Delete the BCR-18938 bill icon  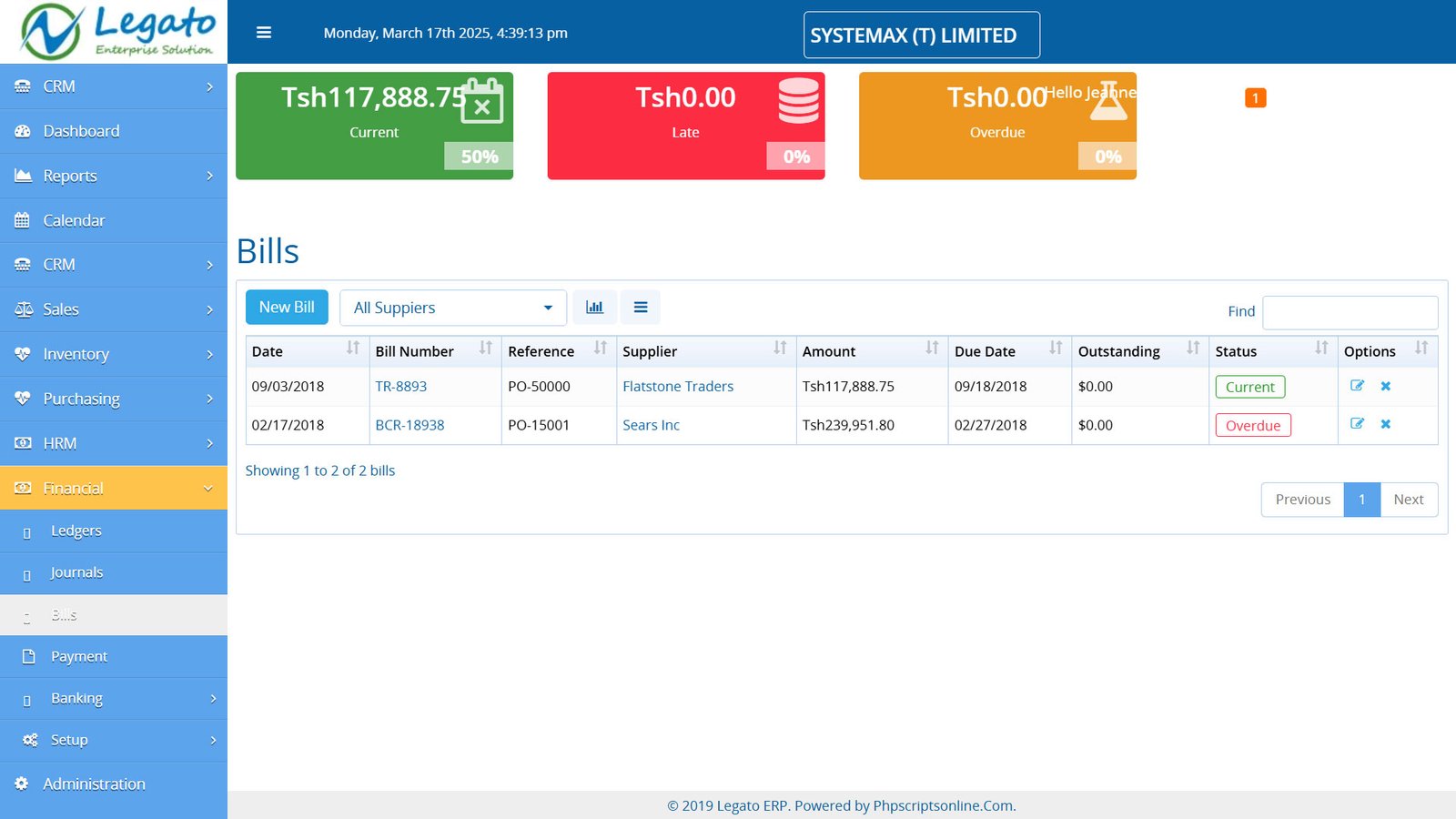1386,424
